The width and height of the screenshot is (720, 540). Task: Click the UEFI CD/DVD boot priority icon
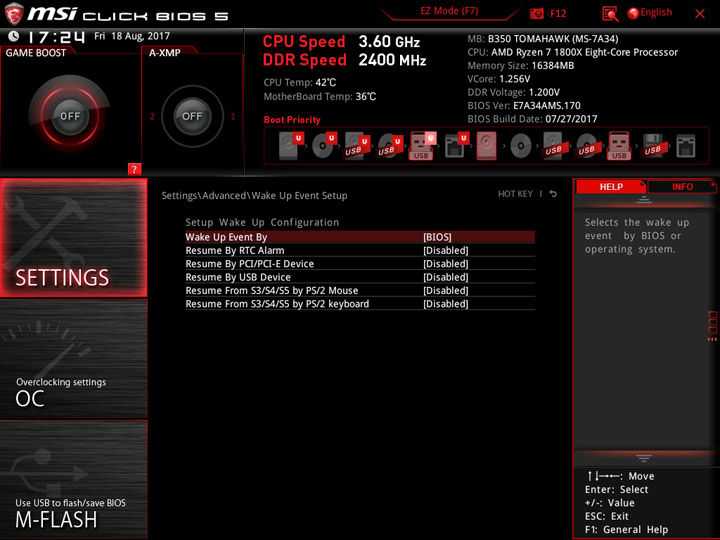click(x=324, y=146)
